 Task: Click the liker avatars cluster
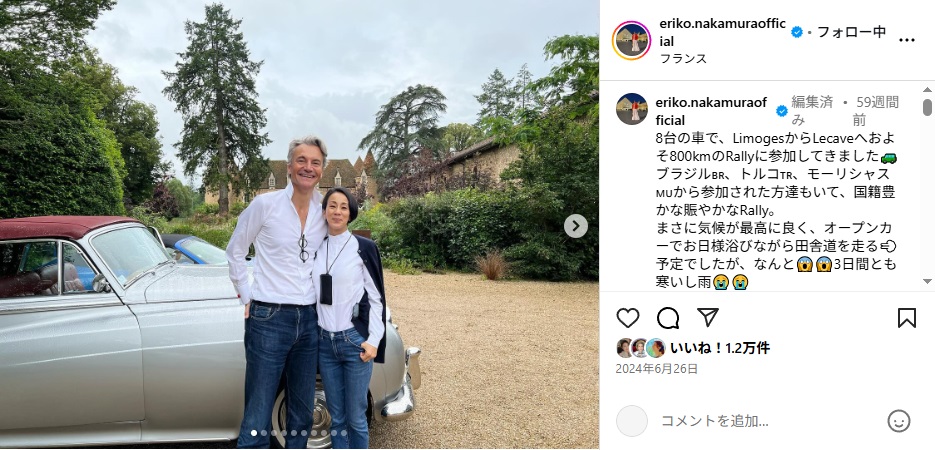coord(641,348)
